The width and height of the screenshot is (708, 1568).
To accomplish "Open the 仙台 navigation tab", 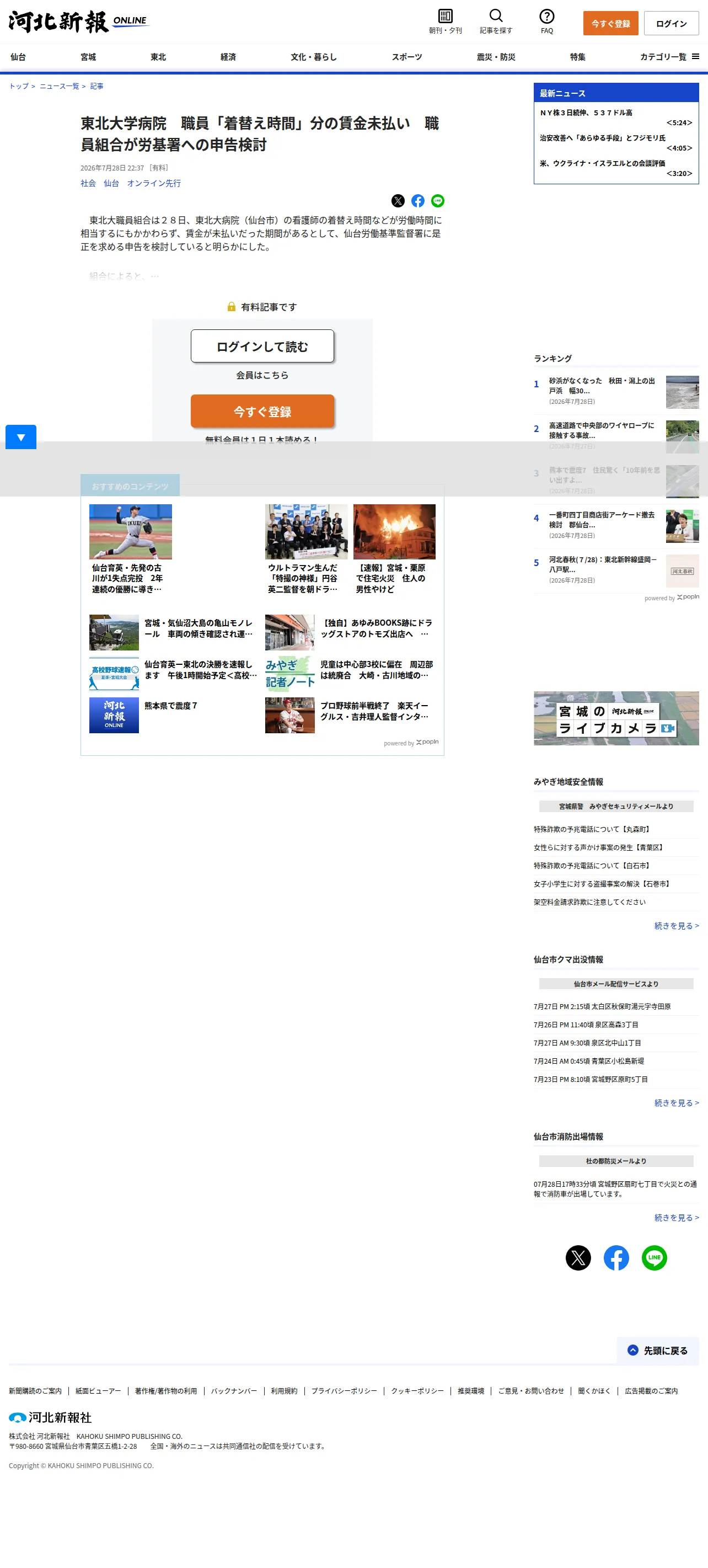I will tap(18, 57).
